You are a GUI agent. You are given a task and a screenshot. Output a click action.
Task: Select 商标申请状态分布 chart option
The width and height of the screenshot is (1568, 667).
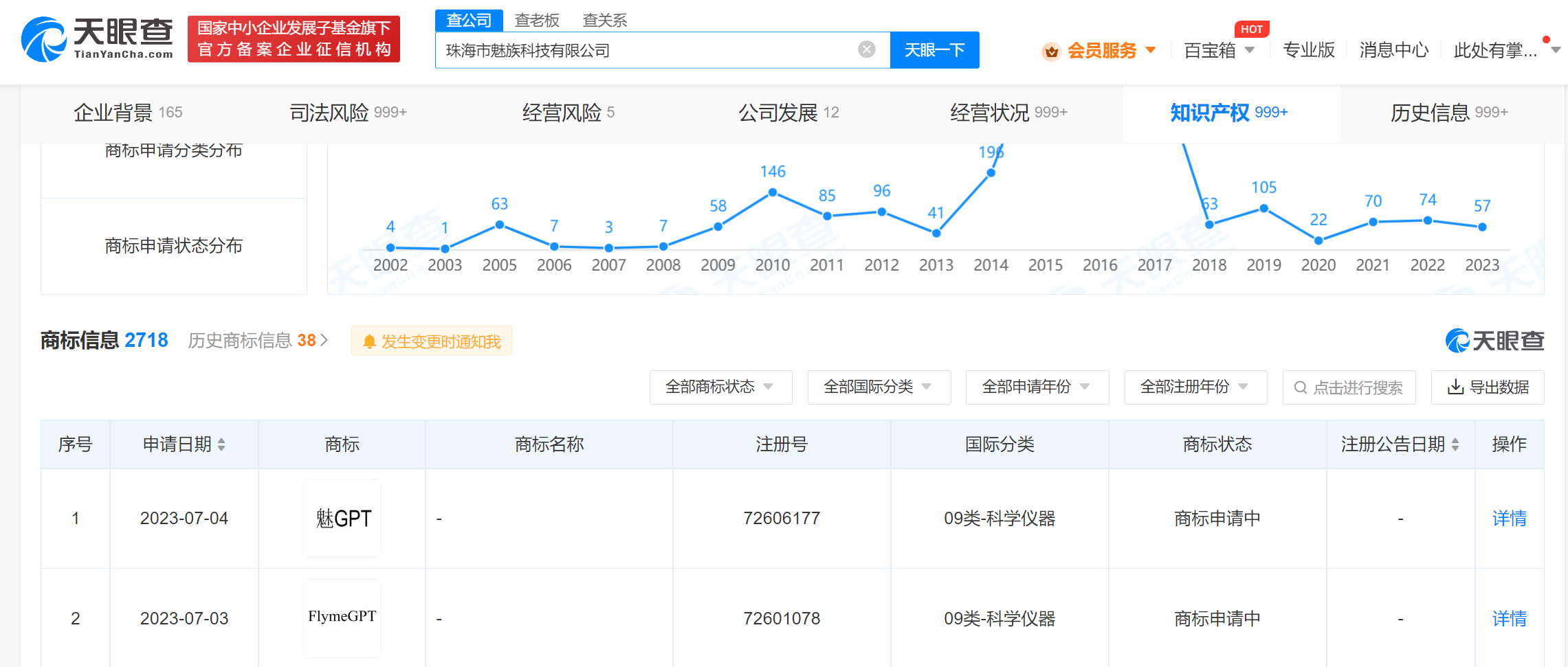[x=174, y=246]
